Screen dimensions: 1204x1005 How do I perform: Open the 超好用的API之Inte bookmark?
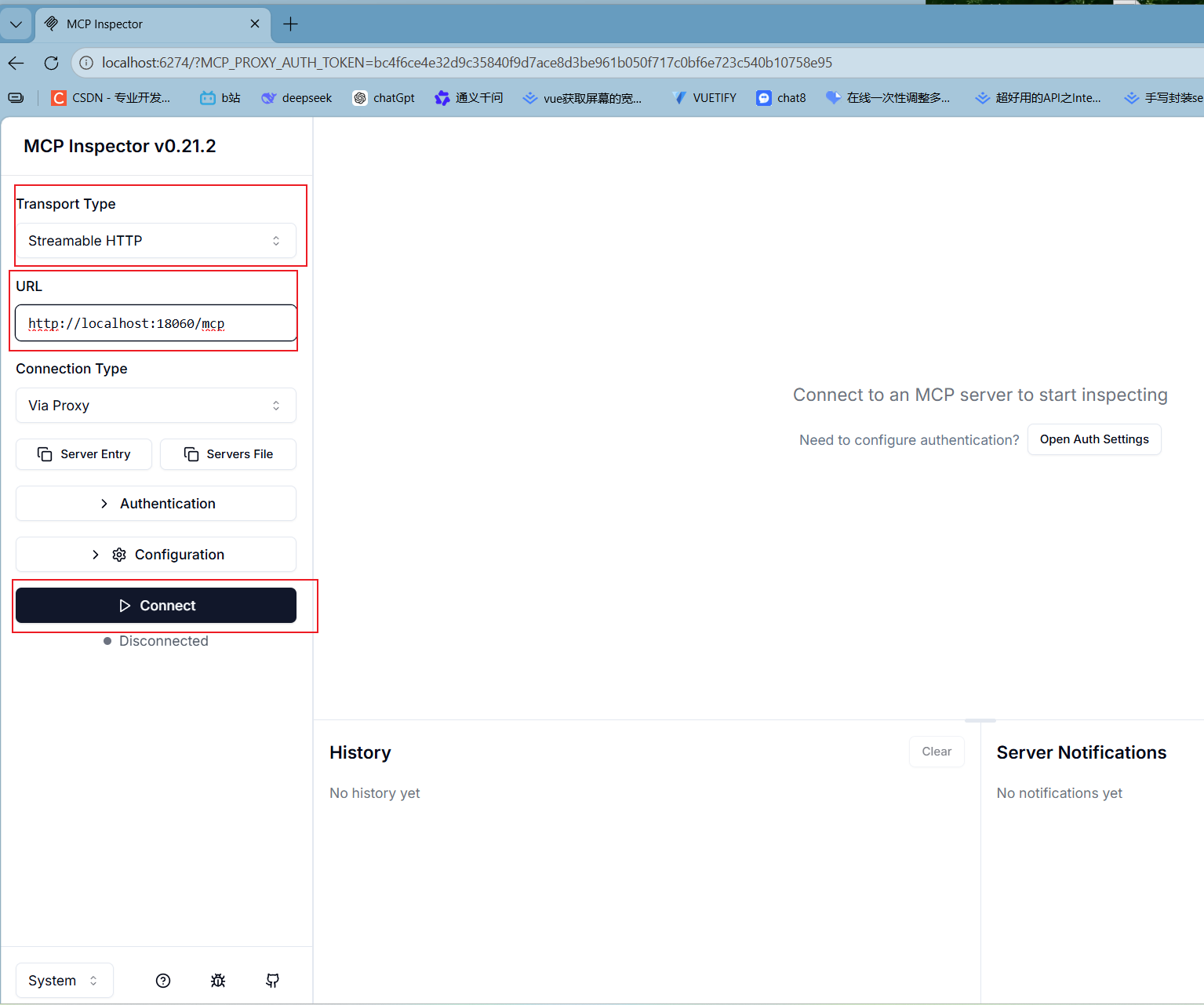pyautogui.click(x=1038, y=98)
